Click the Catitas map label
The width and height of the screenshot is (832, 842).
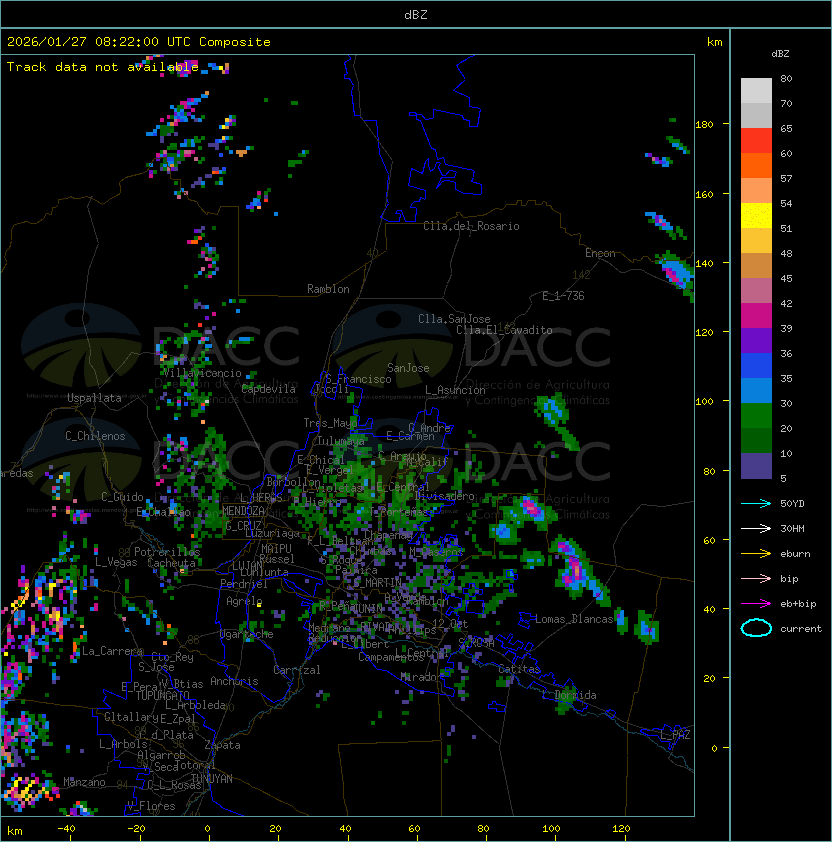pos(519,669)
